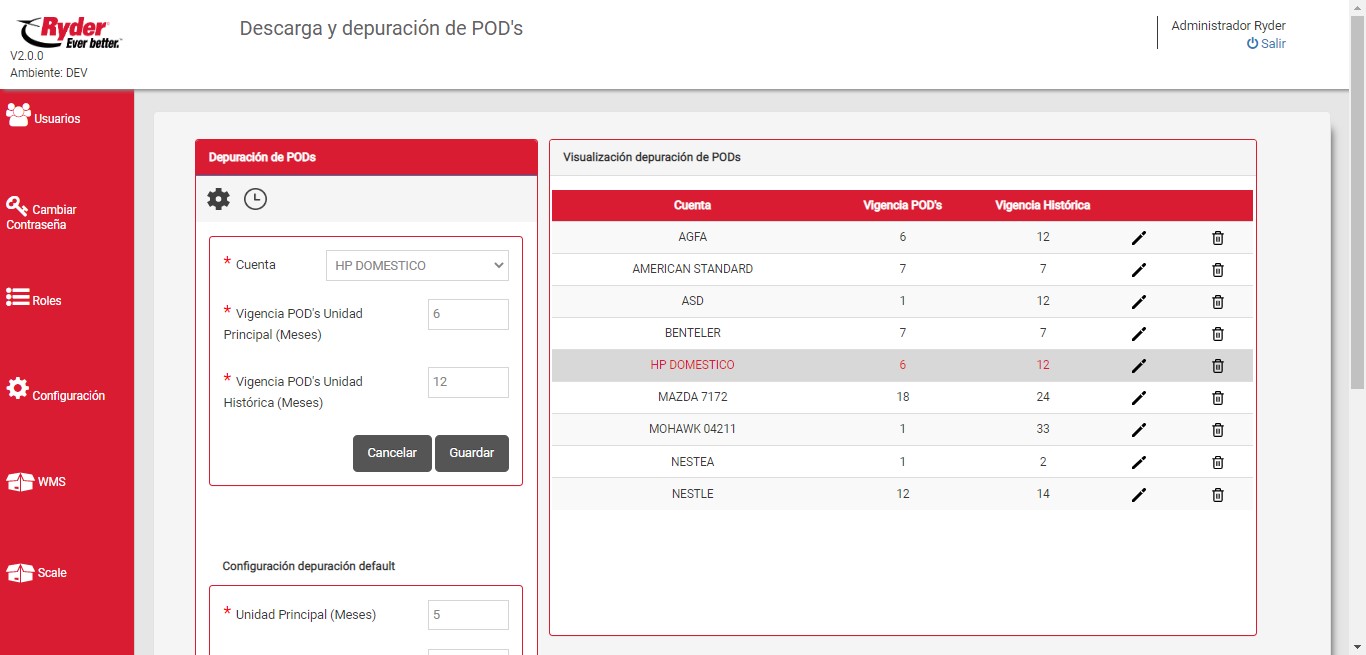Edit the AGFA account row
This screenshot has height=655, width=1366.
tap(1138, 238)
